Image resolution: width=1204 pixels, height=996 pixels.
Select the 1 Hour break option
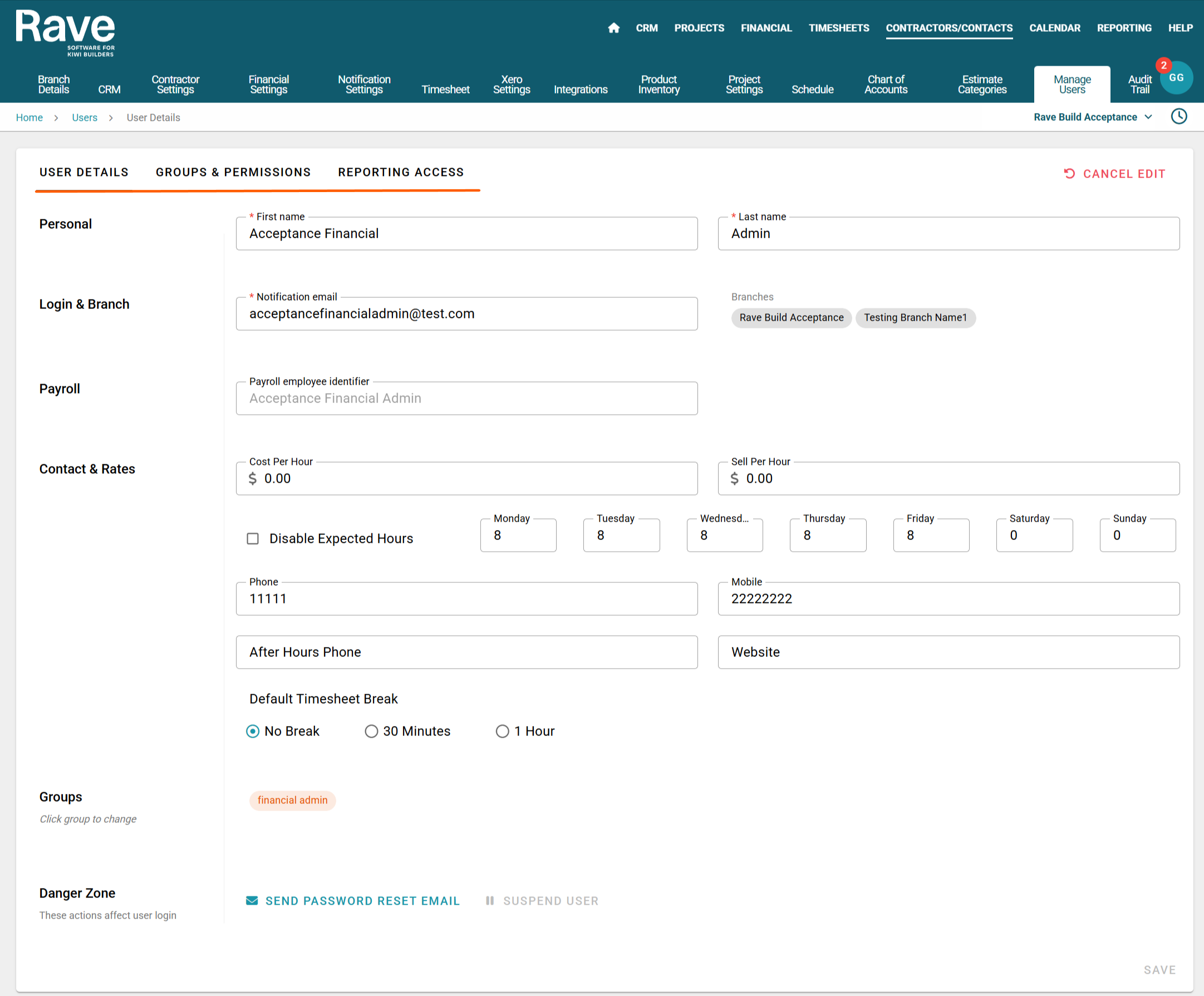click(502, 731)
